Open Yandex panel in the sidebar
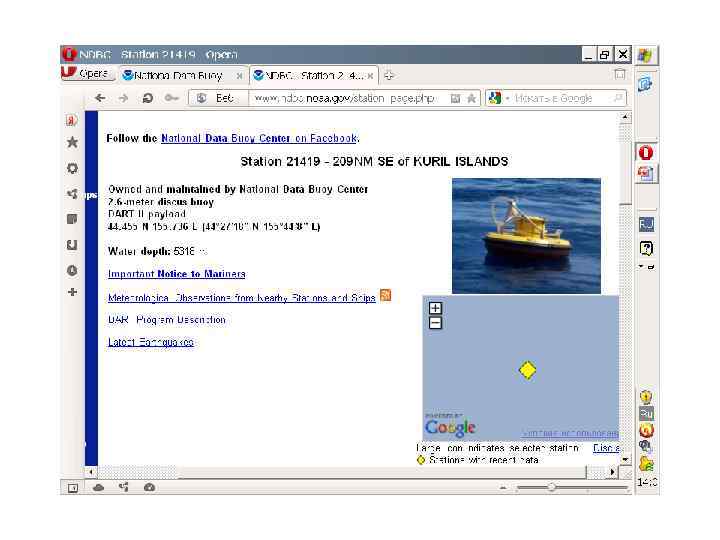Screen dimensions: 720x540 72,120
